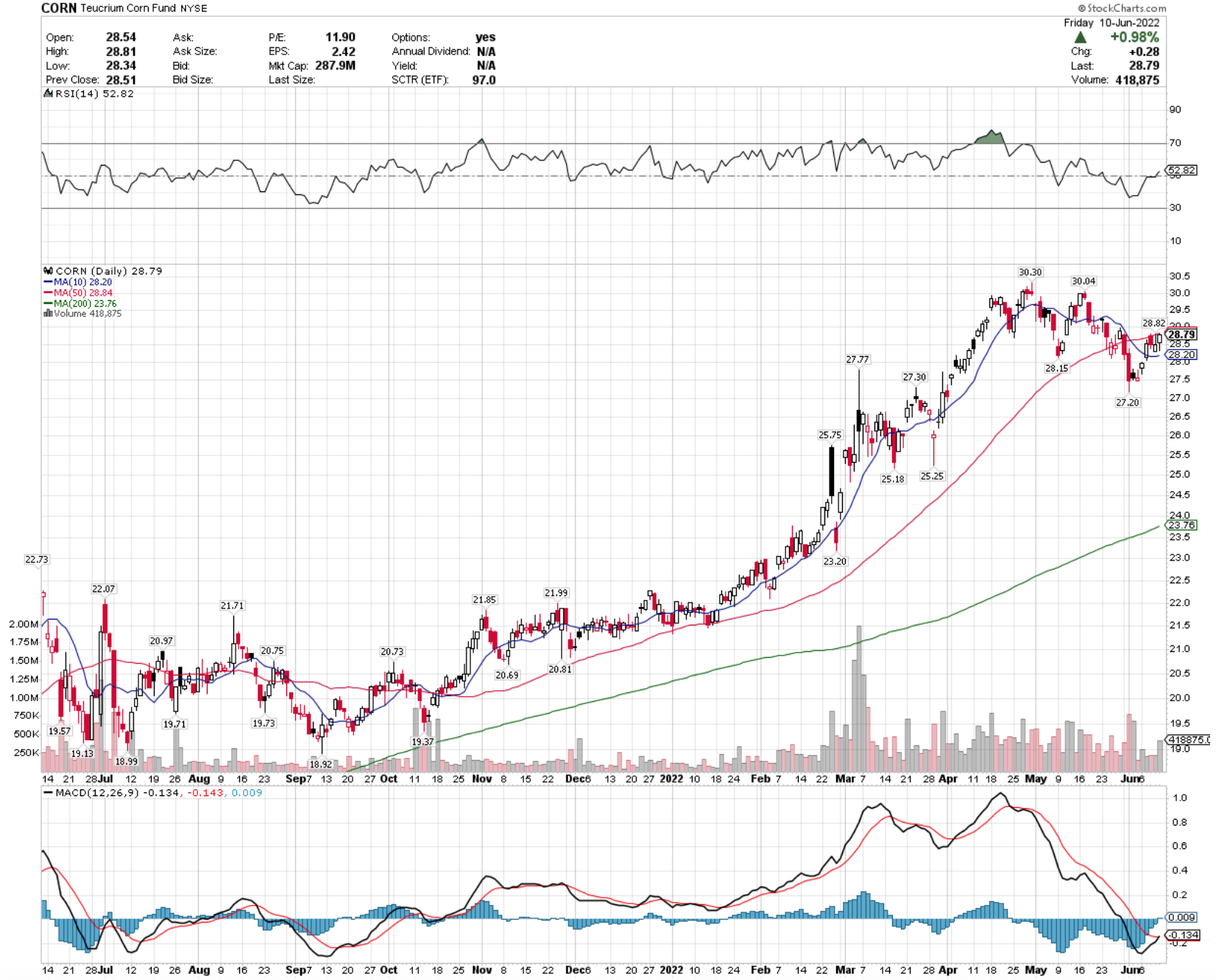Click the 22.73 price label at chart start
This screenshot has width=1216, height=980.
[37, 560]
